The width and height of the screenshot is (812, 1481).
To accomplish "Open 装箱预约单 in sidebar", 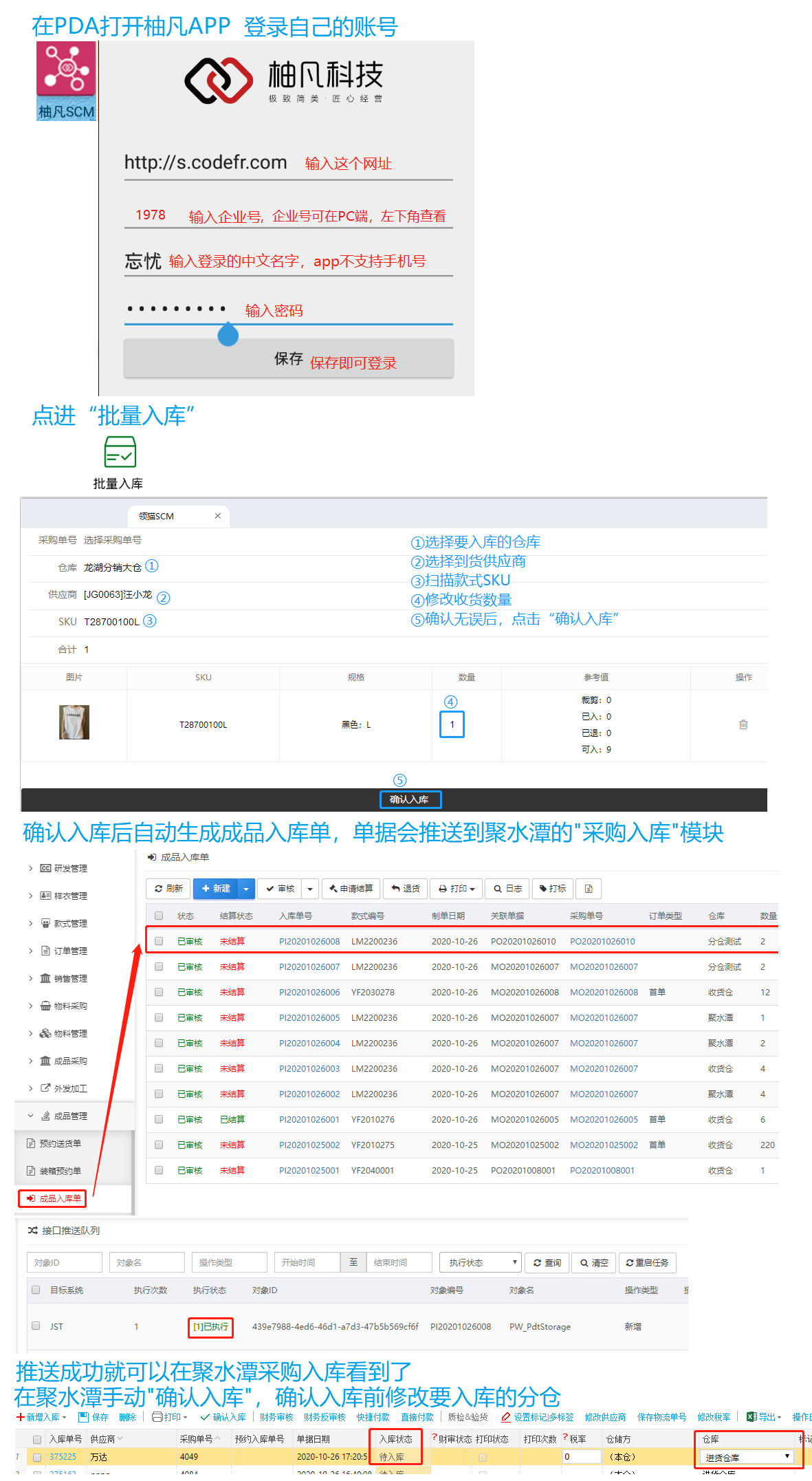I will (x=54, y=1171).
